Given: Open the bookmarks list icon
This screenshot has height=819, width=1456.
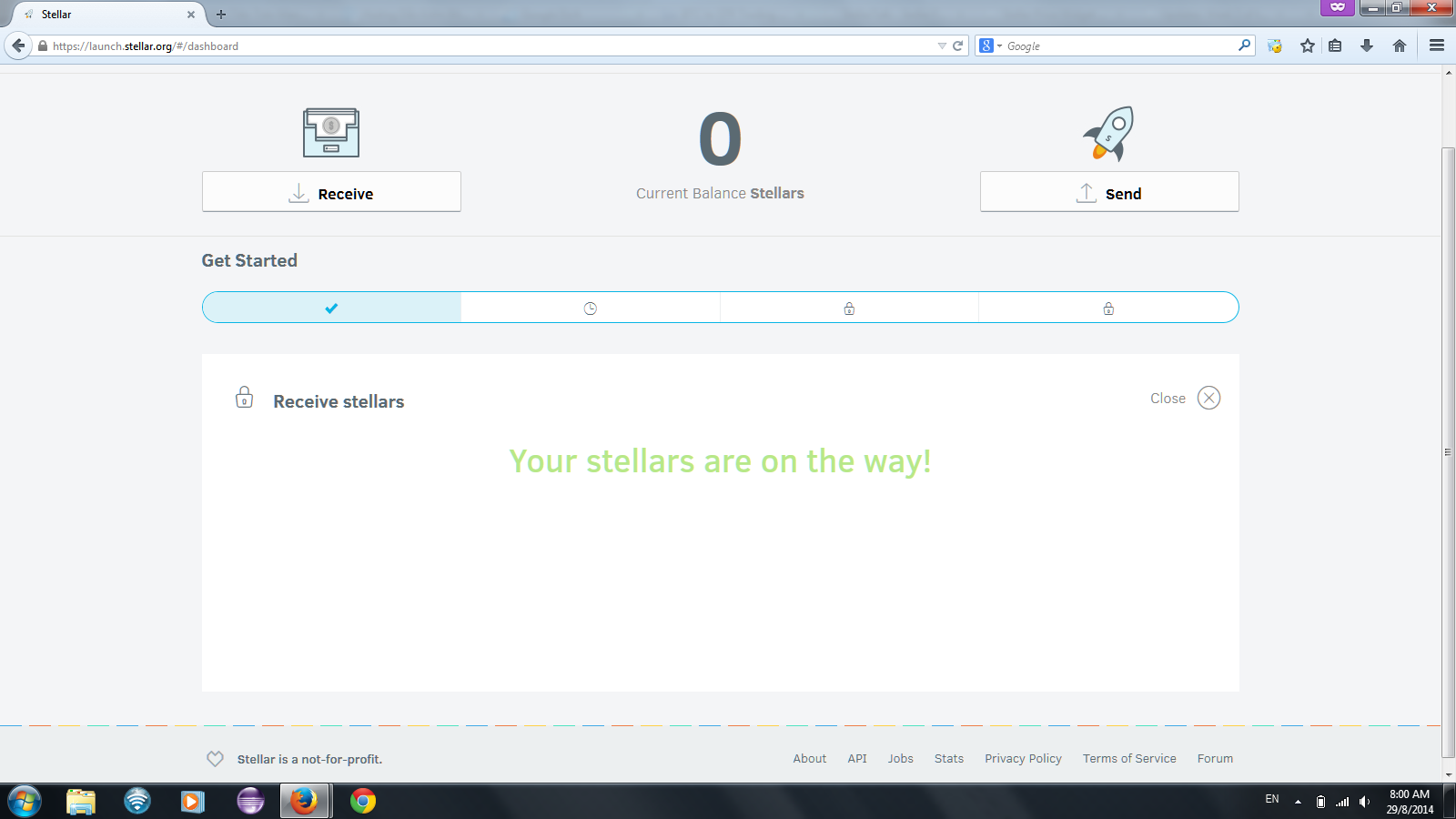Looking at the screenshot, I should coord(1335,45).
